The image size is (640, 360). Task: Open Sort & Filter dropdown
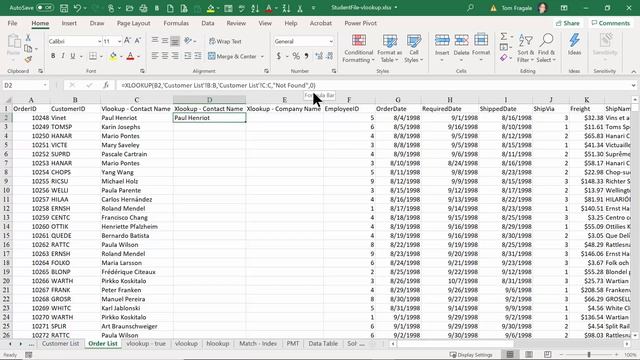525,48
